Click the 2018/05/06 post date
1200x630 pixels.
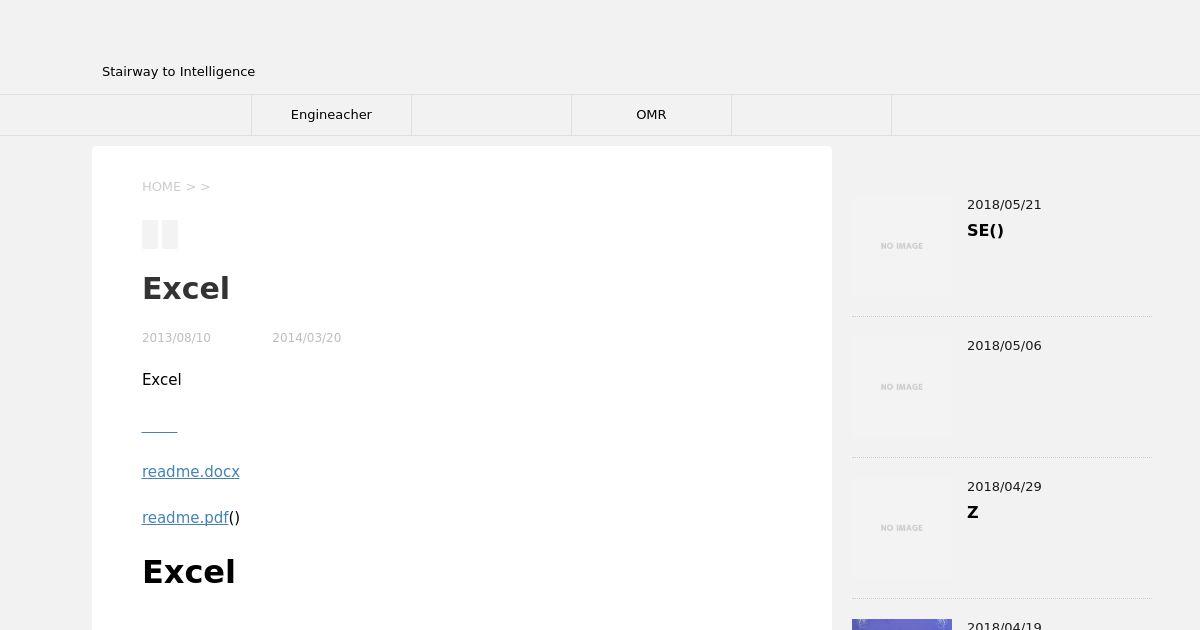point(1004,346)
